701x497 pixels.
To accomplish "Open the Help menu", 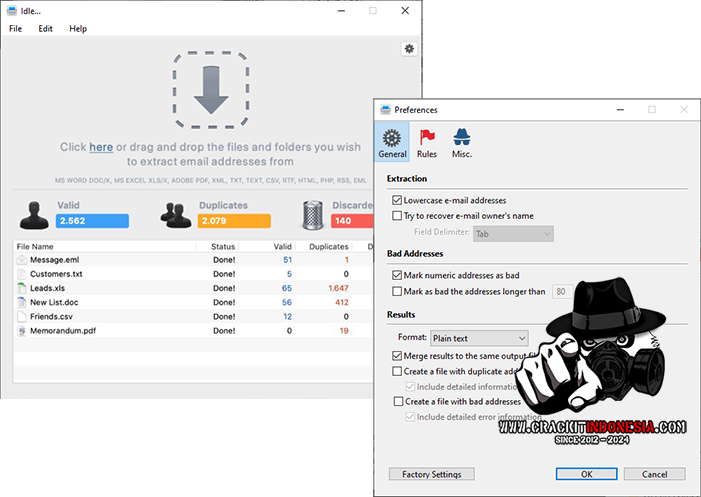I will [78, 29].
